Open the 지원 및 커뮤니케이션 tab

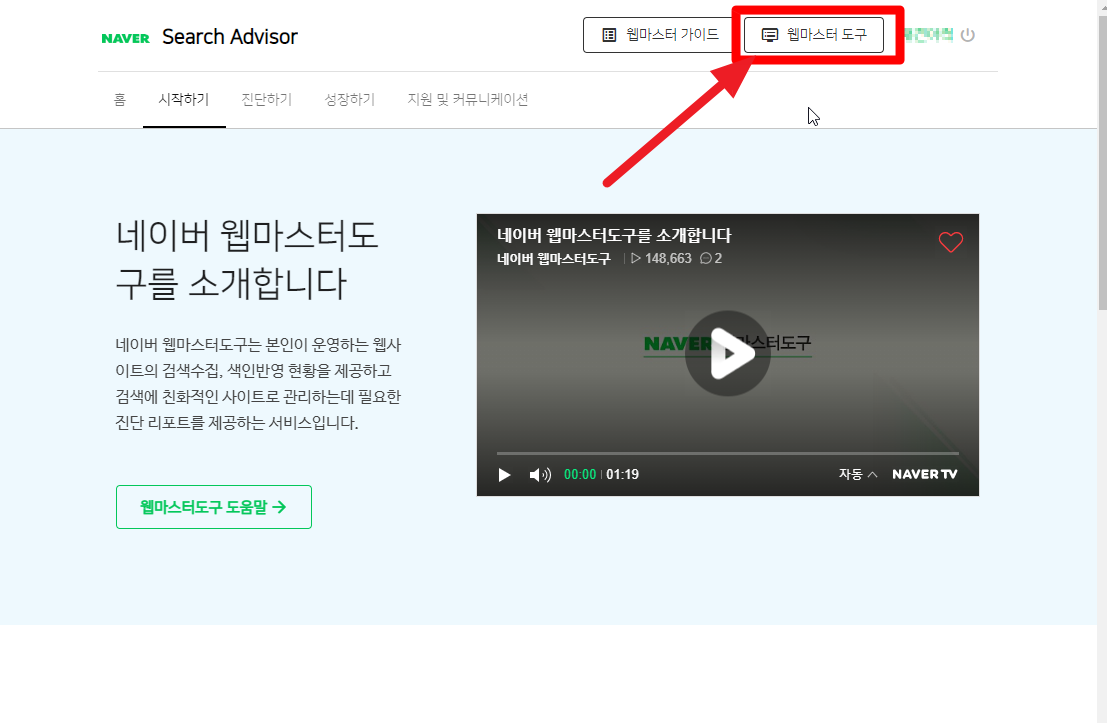468,100
